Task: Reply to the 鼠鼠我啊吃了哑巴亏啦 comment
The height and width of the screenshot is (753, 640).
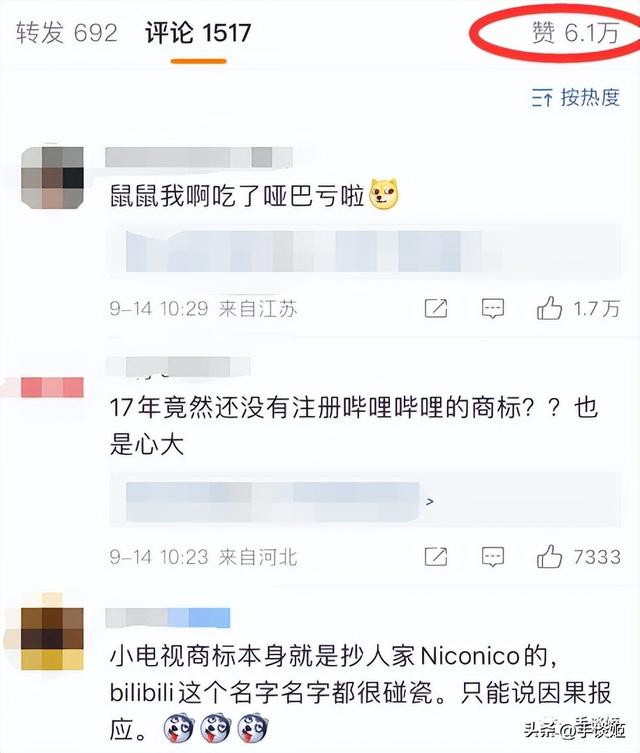Action: coord(493,308)
